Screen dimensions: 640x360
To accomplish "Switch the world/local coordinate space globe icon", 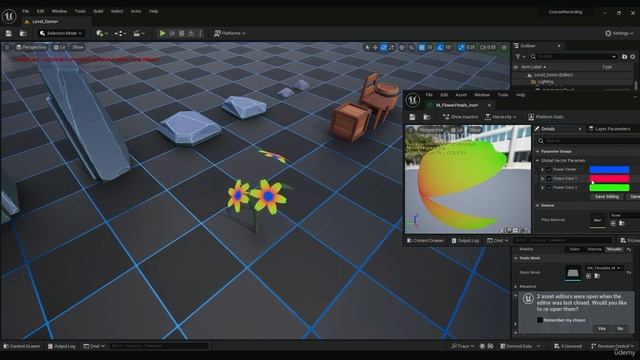I will [x=402, y=48].
